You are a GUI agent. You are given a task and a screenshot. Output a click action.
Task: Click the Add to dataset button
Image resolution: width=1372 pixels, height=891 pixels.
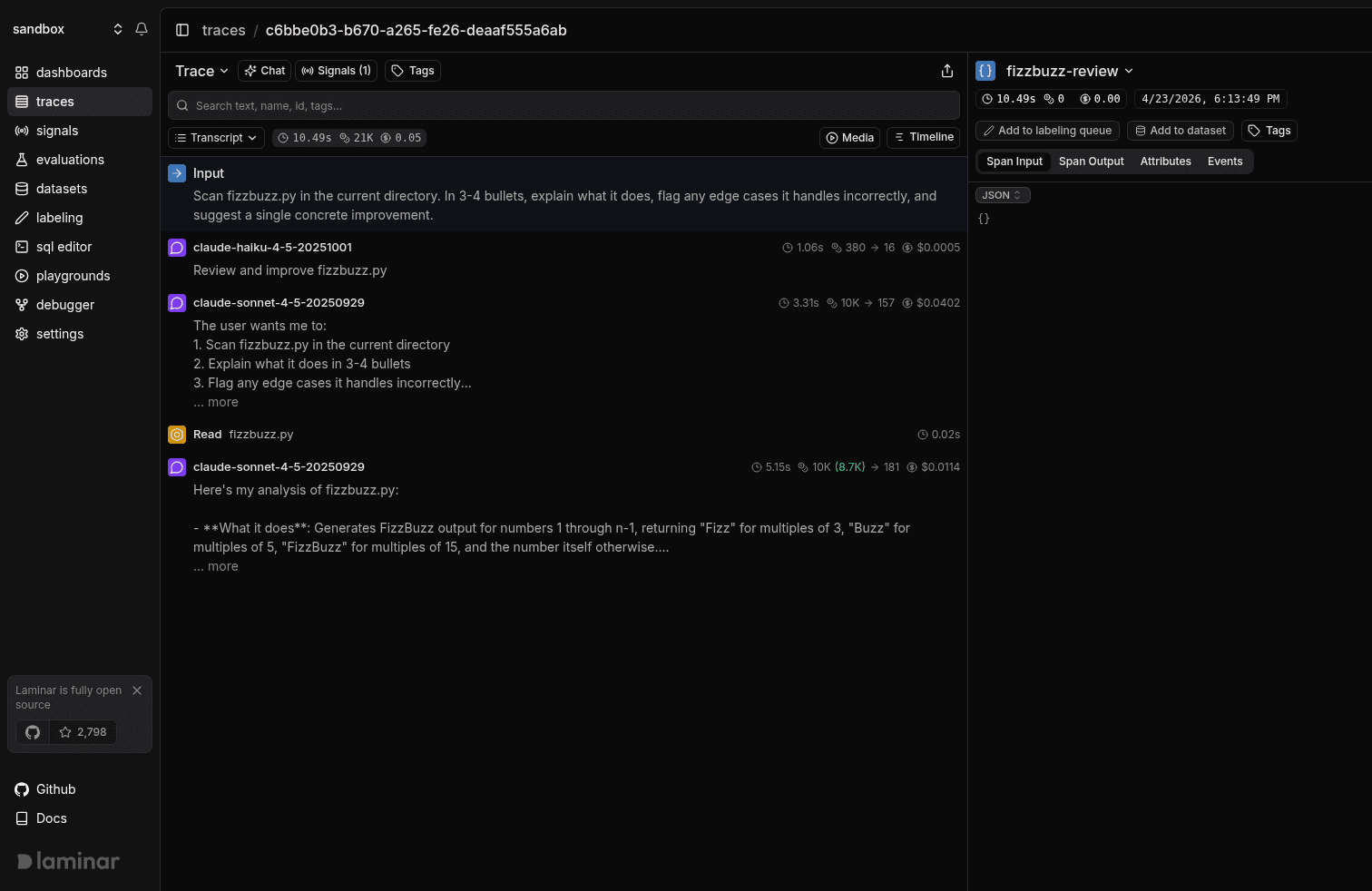pyautogui.click(x=1180, y=130)
